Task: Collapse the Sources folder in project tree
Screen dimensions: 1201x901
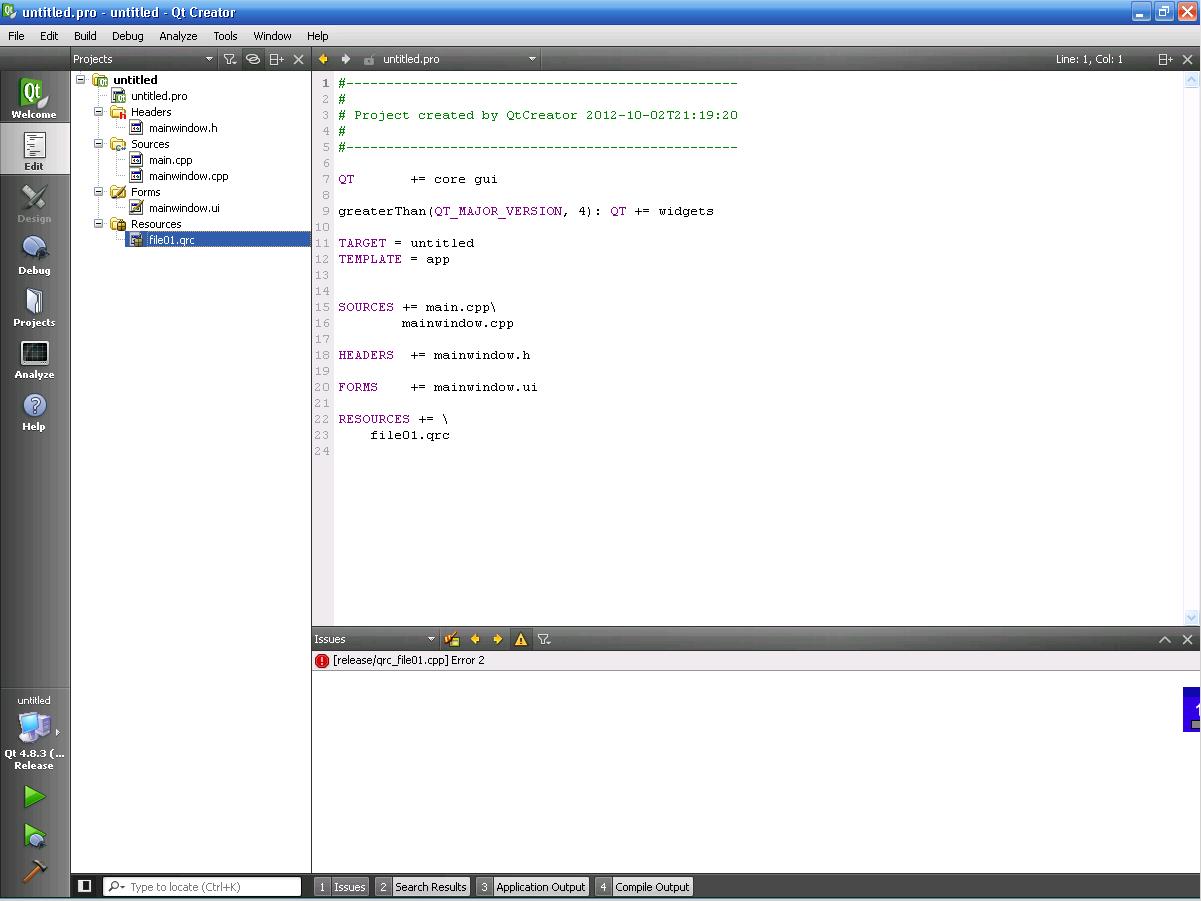Action: pos(100,144)
